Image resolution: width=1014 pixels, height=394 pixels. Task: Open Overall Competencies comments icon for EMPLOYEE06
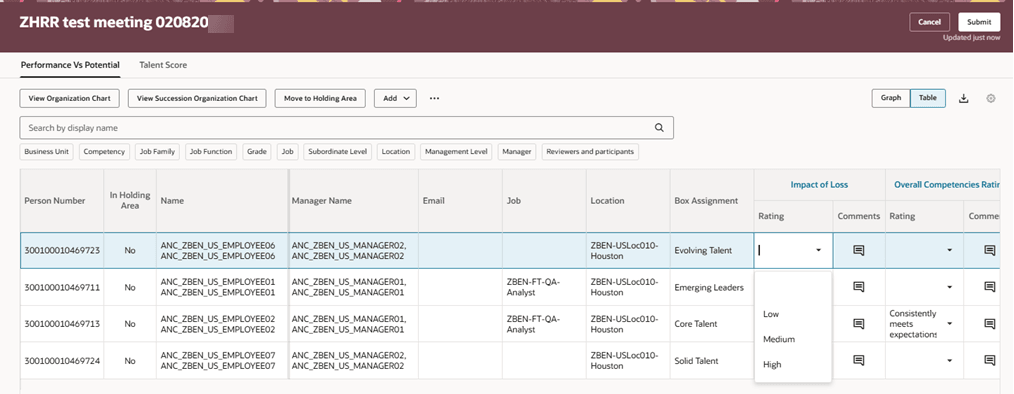tap(989, 250)
